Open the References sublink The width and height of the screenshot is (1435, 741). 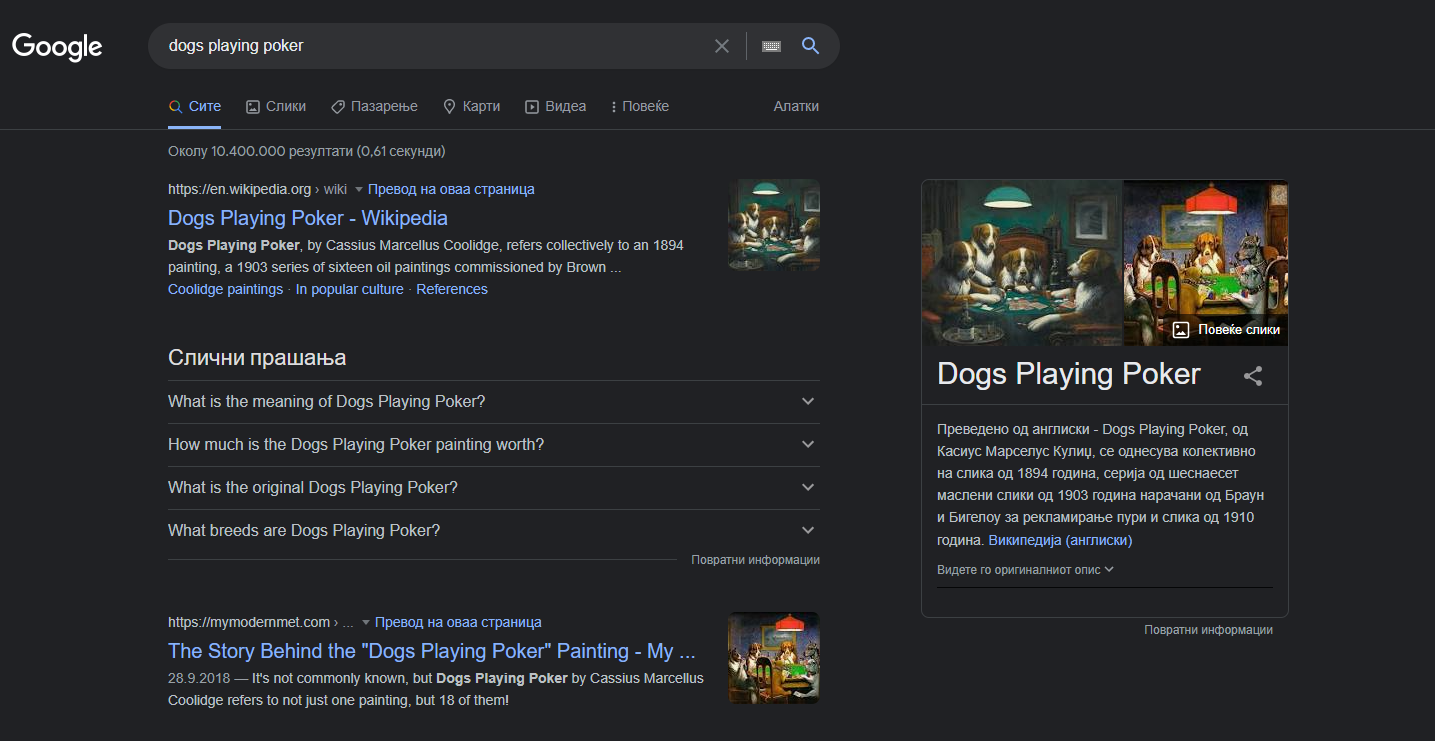(x=452, y=289)
